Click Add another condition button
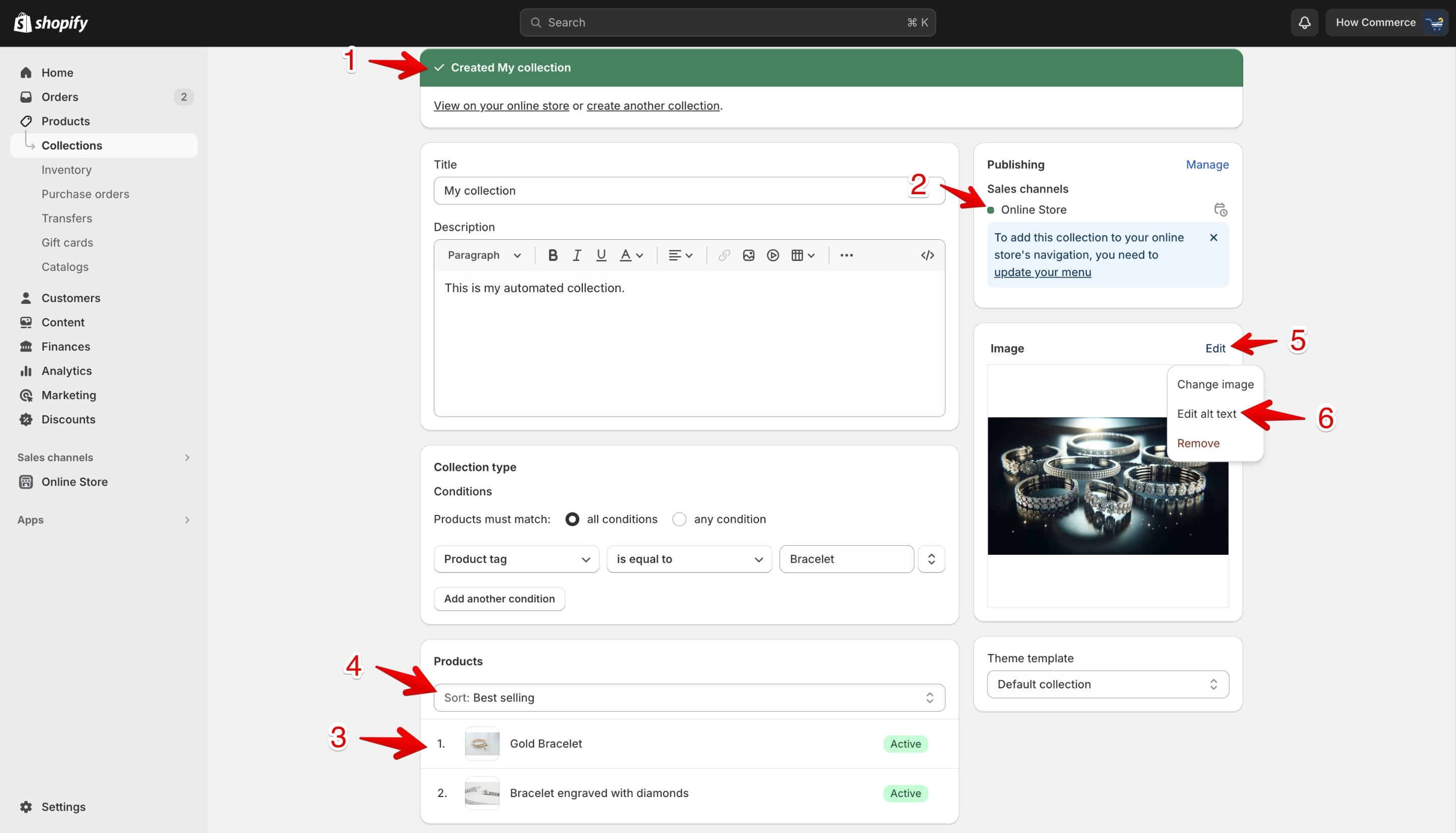The height and width of the screenshot is (833, 1456). pos(498,598)
